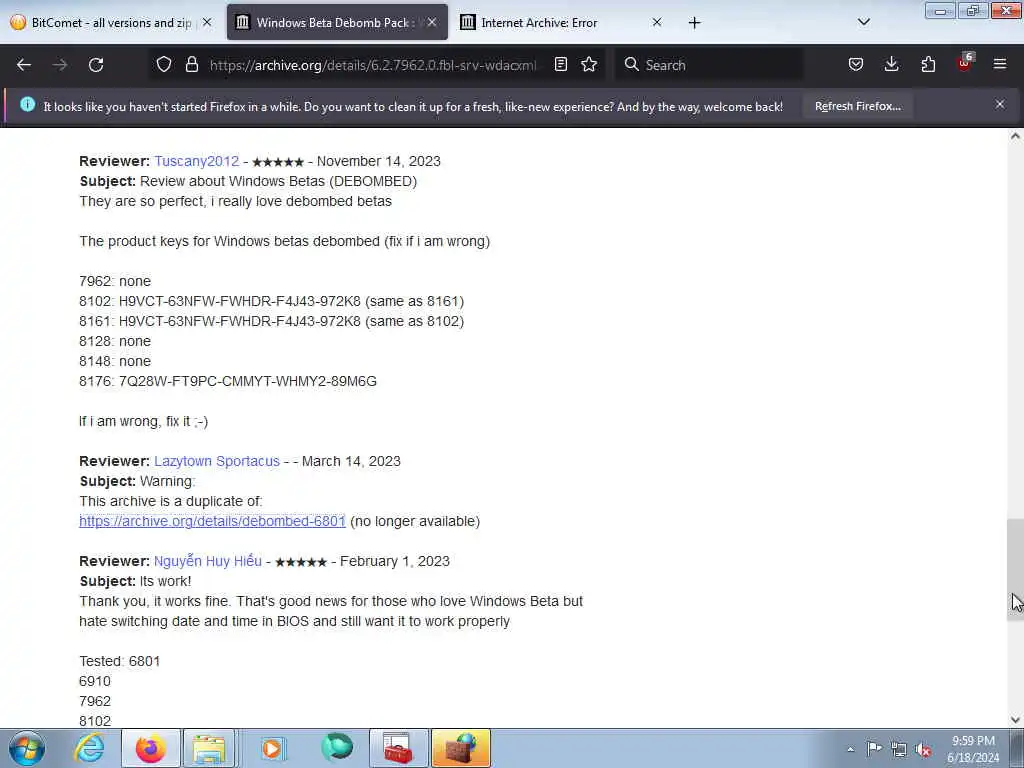Click the "Tested: 6801" line
1024x768 pixels.
pyautogui.click(x=120, y=661)
